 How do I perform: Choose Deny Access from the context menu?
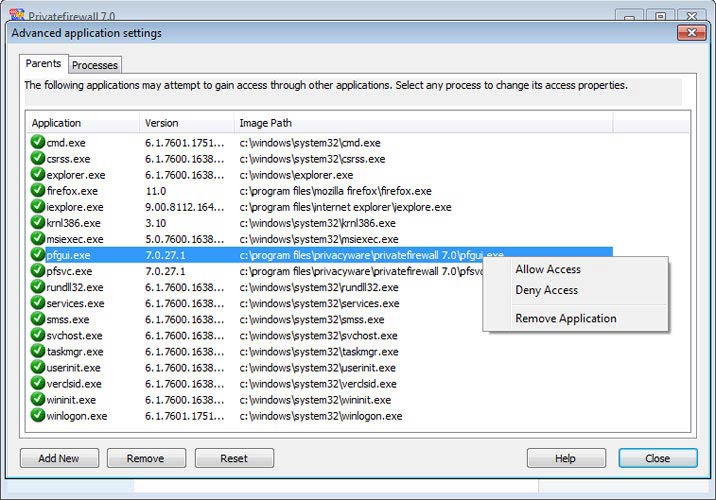click(x=547, y=290)
